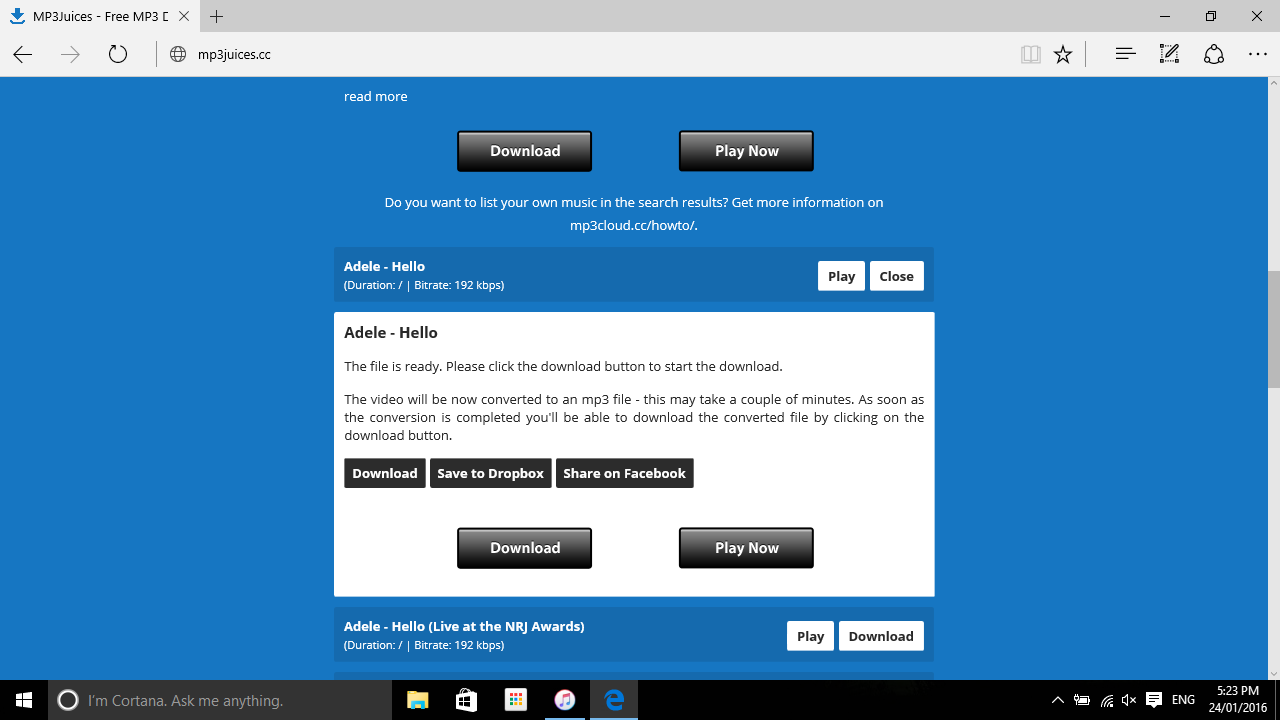This screenshot has width=1280, height=720.
Task: Open the More actions (ellipsis) menu
Action: pos(1257,54)
